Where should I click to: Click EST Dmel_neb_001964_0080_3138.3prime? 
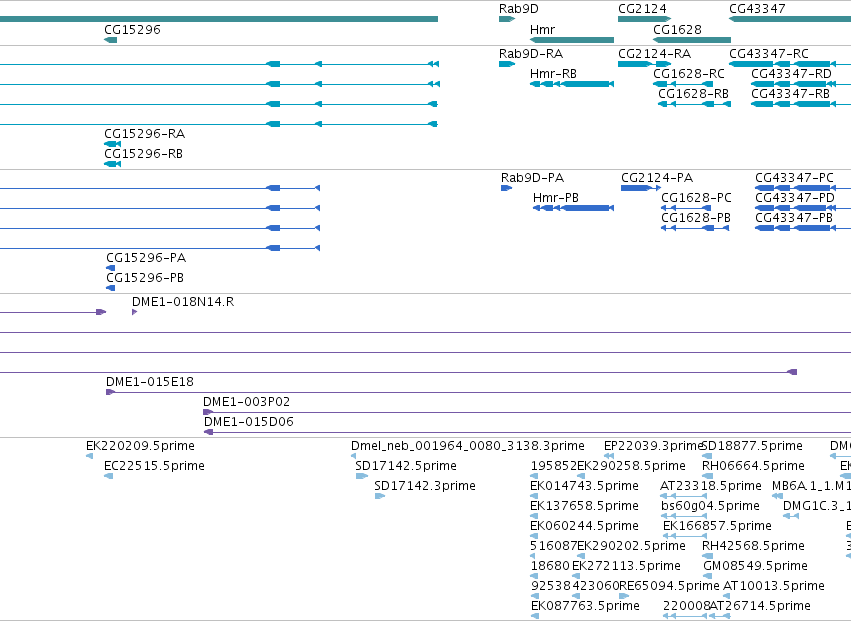468,446
